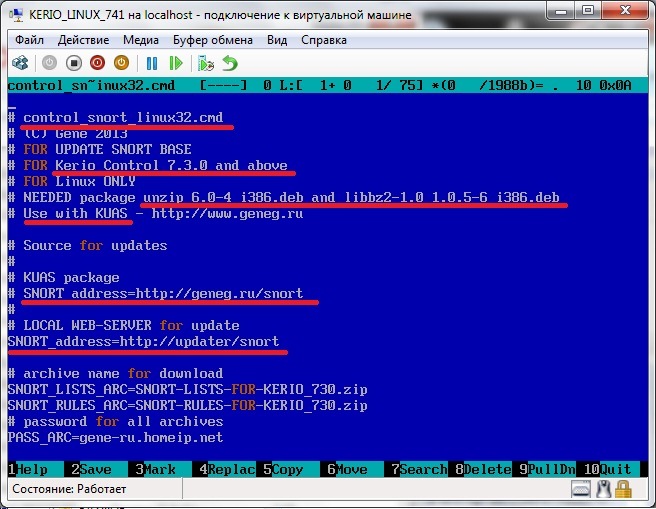Click the red Shut Down icon

pos(97,62)
